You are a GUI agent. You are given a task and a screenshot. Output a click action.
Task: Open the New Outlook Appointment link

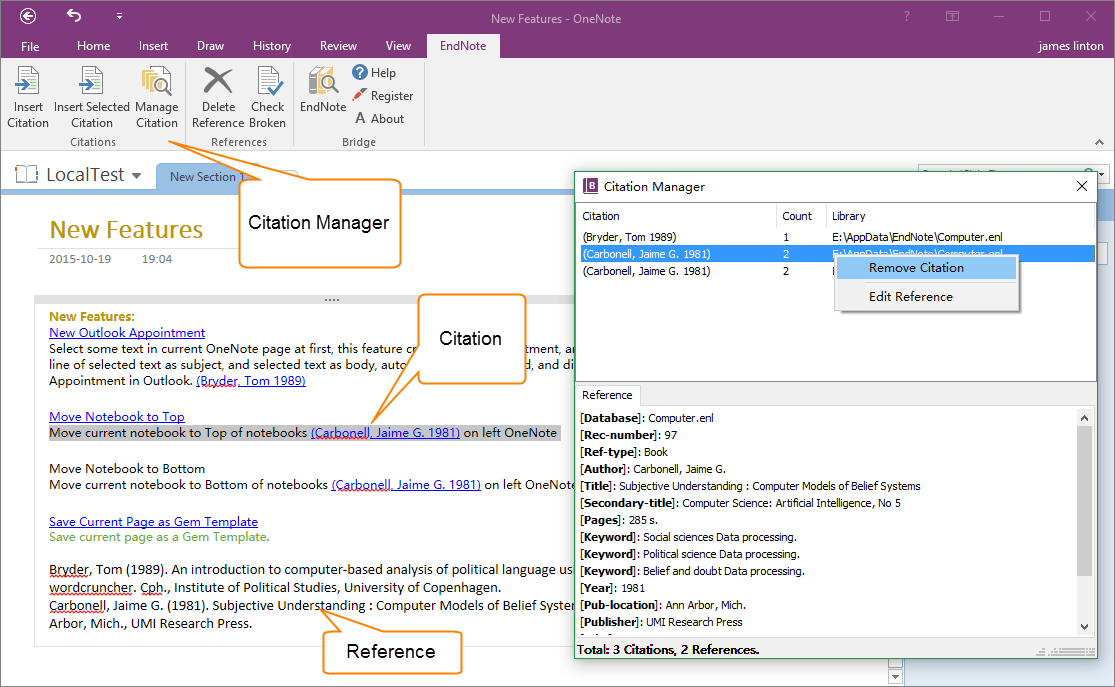[127, 332]
